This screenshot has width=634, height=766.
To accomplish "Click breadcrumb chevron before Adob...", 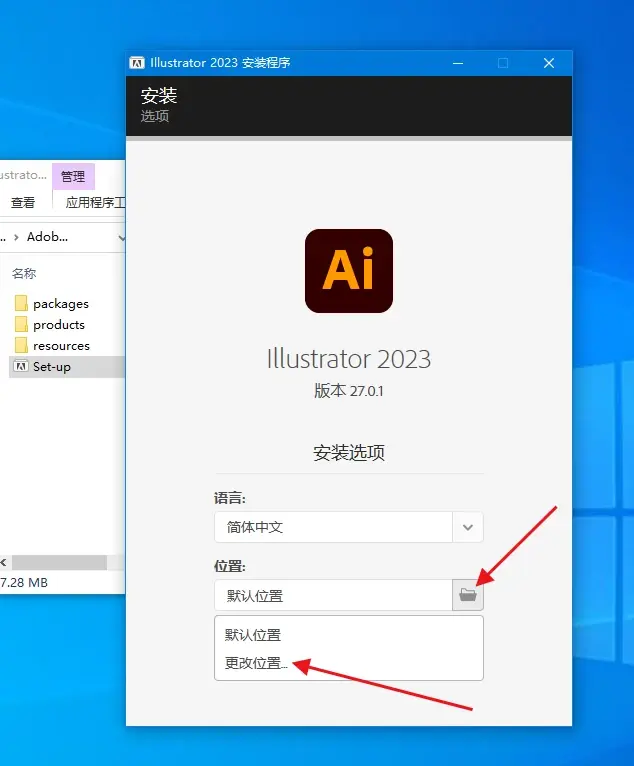I will pyautogui.click(x=16, y=237).
